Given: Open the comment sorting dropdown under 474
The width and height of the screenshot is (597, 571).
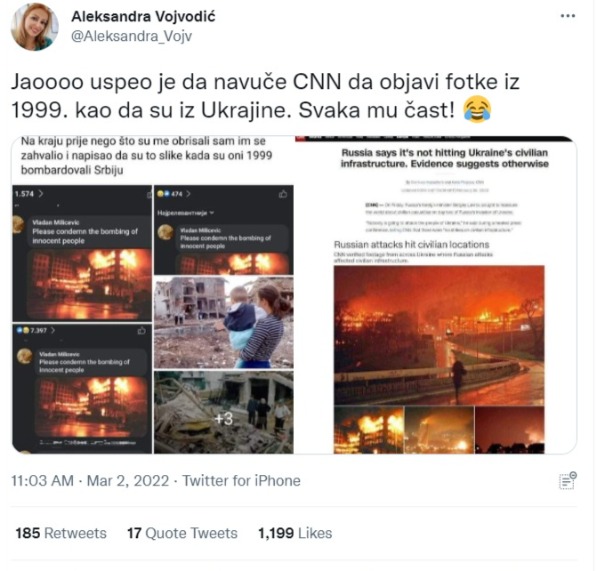Looking at the screenshot, I should [185, 213].
